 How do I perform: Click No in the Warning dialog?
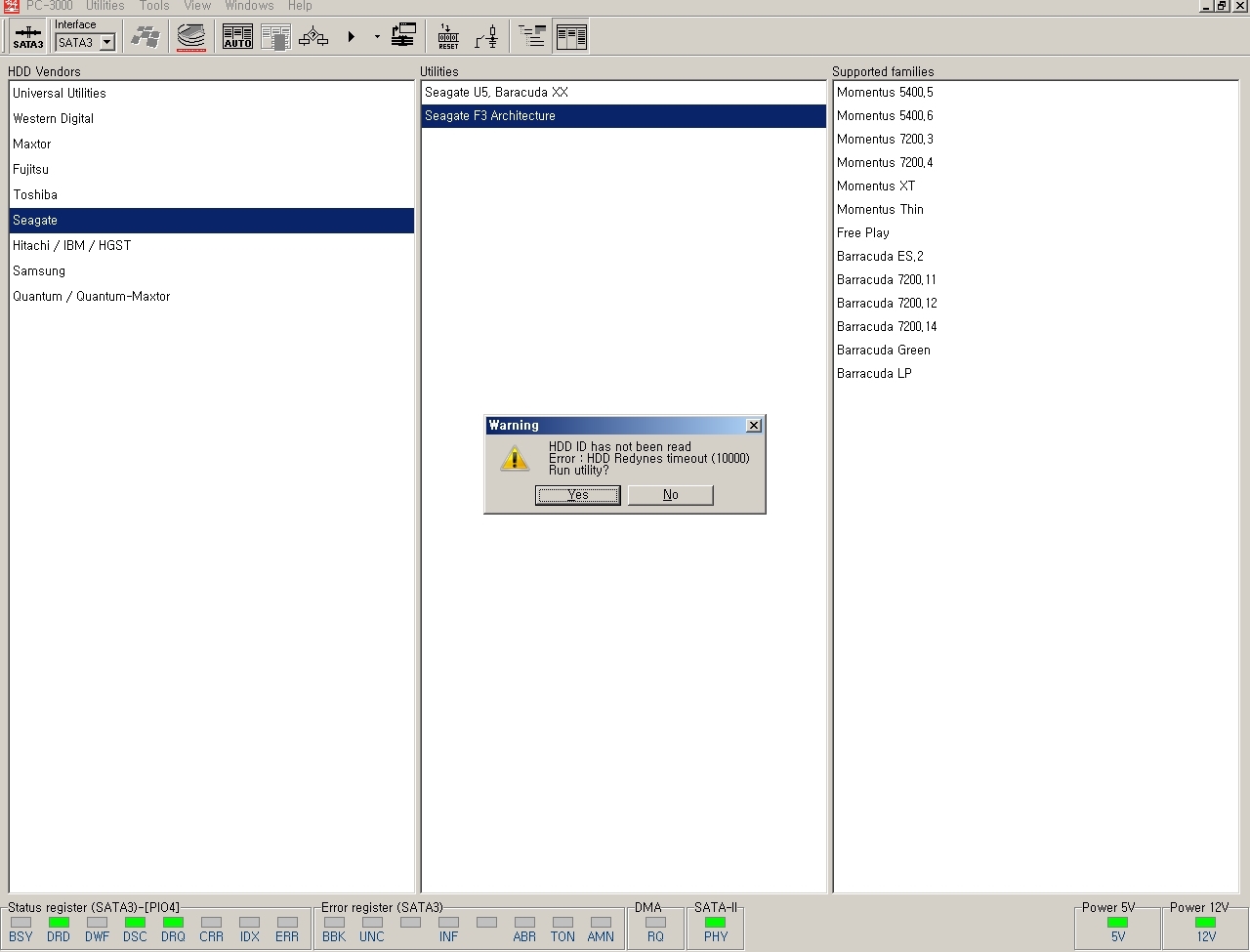click(x=671, y=495)
